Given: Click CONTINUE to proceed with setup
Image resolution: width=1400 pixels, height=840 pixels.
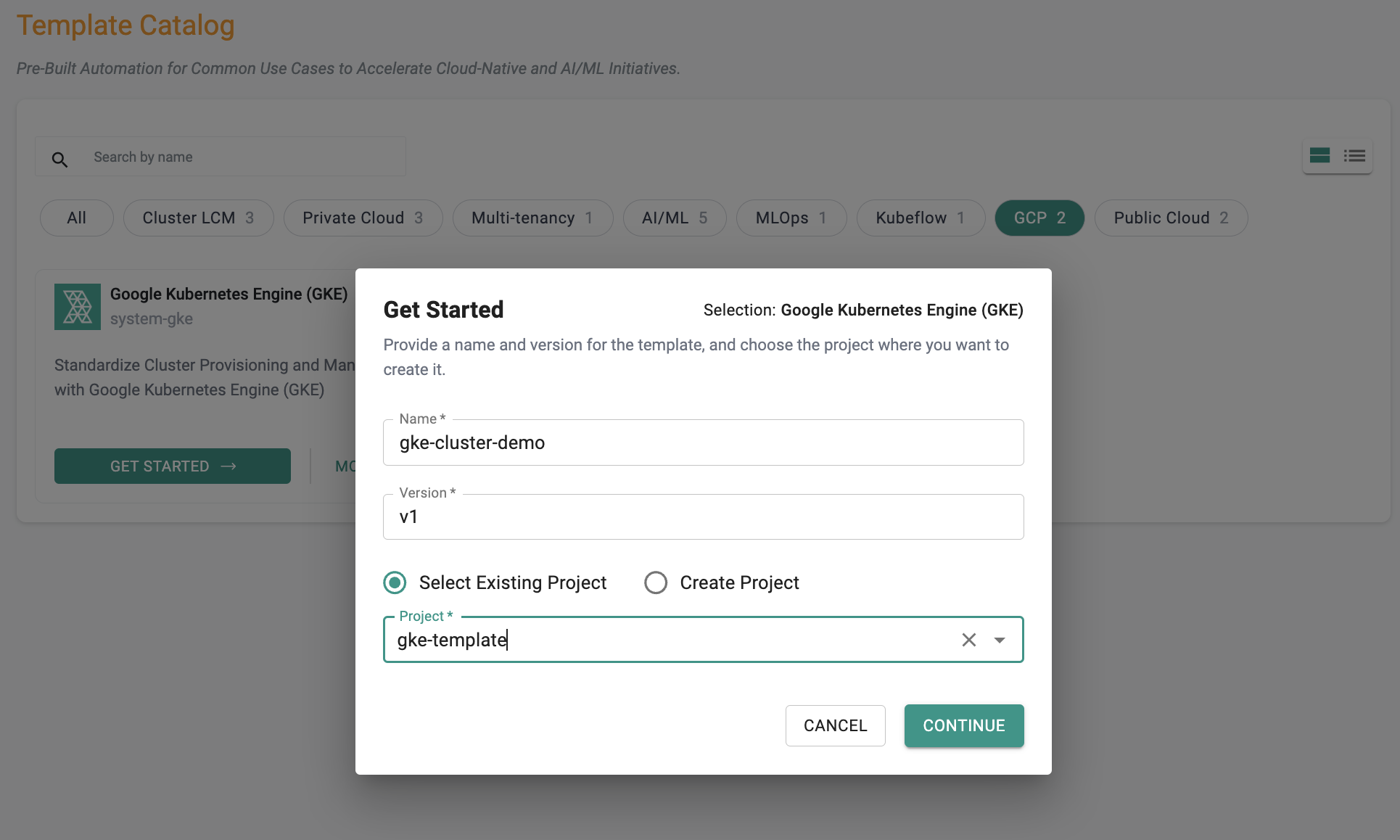Looking at the screenshot, I should point(963,724).
